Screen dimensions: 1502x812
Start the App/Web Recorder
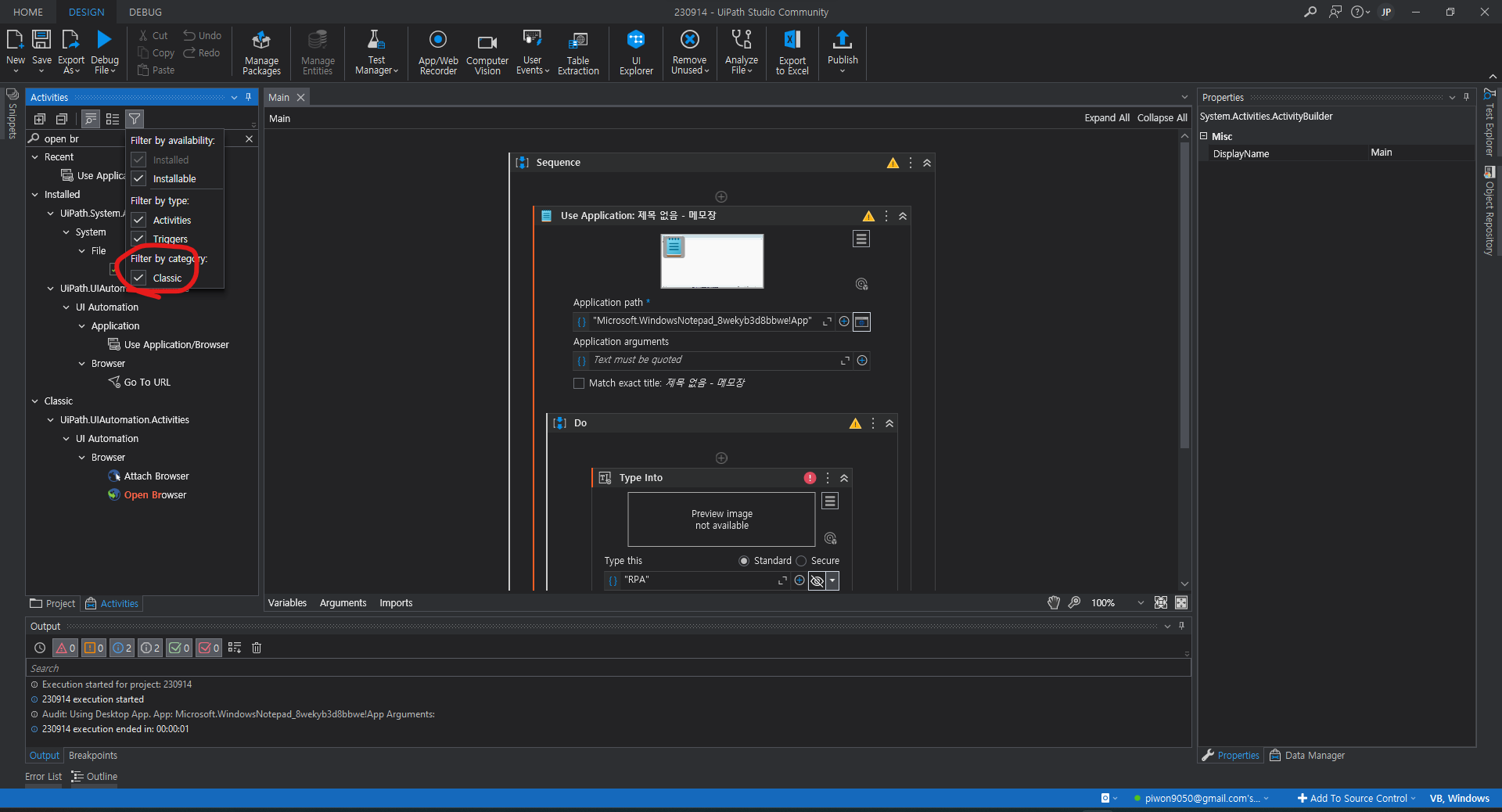[438, 52]
